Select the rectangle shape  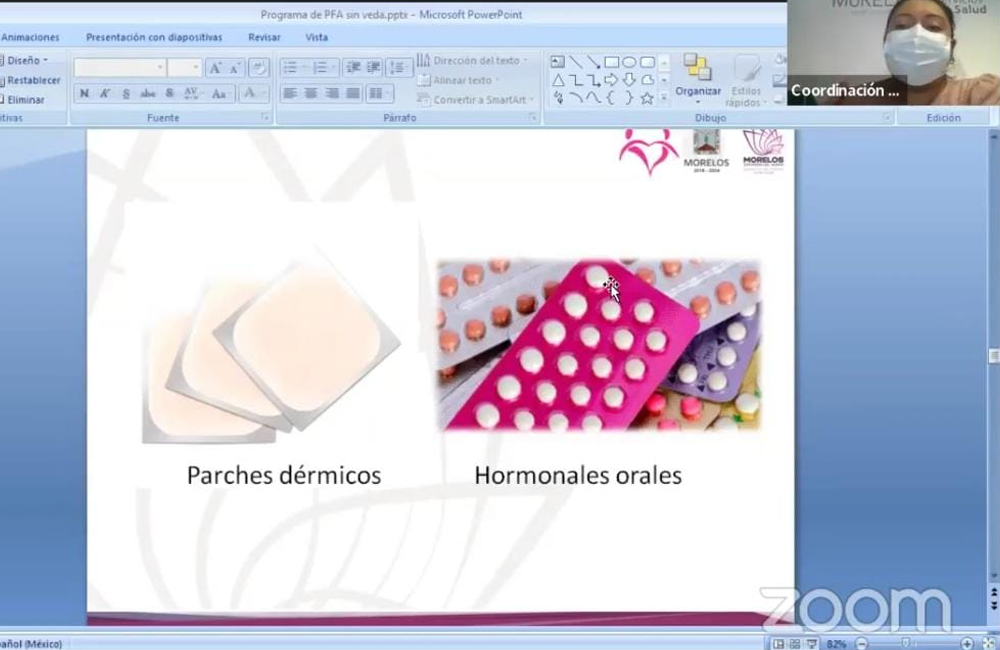click(x=612, y=62)
